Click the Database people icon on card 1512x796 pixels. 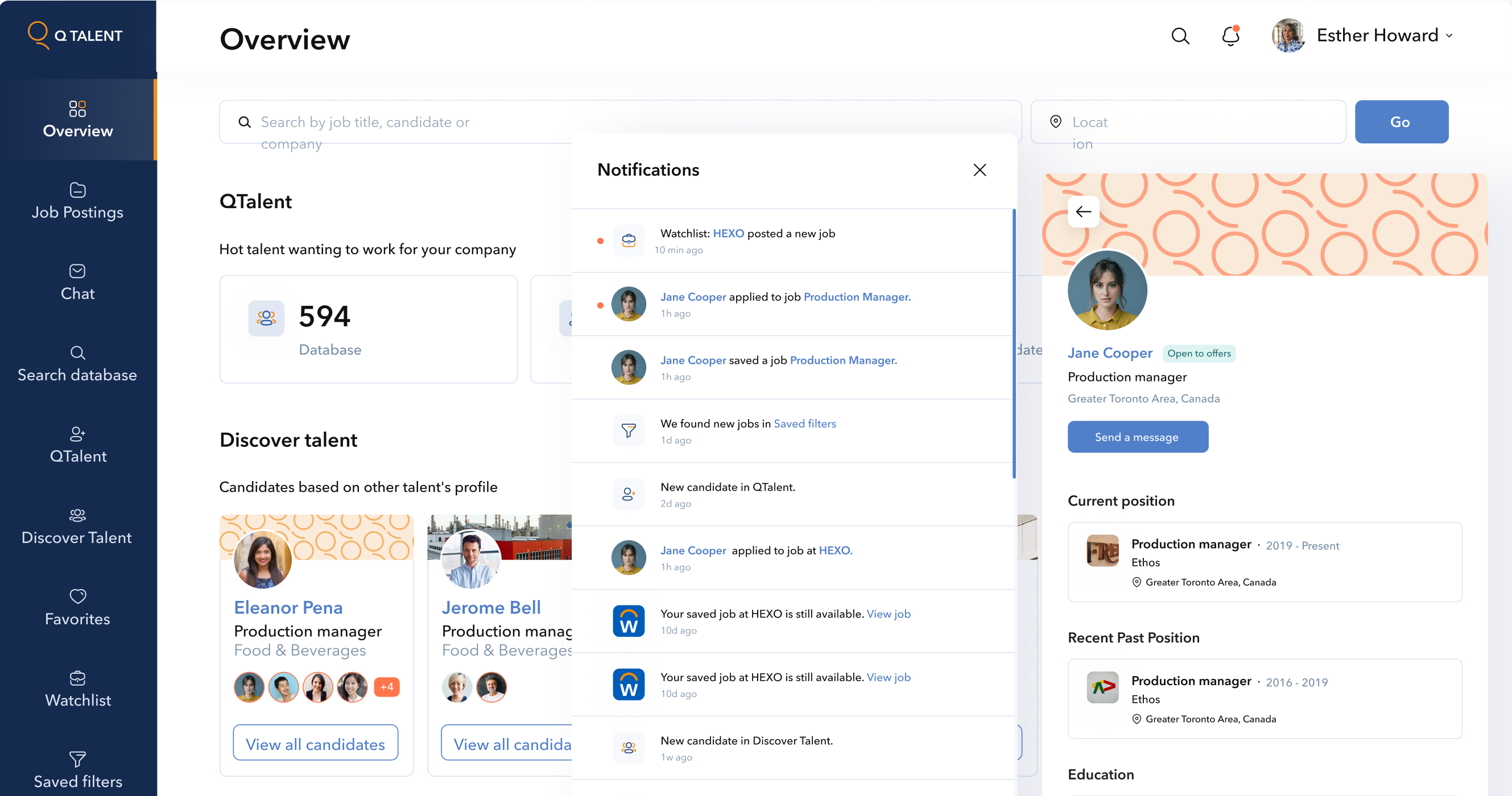click(x=266, y=318)
